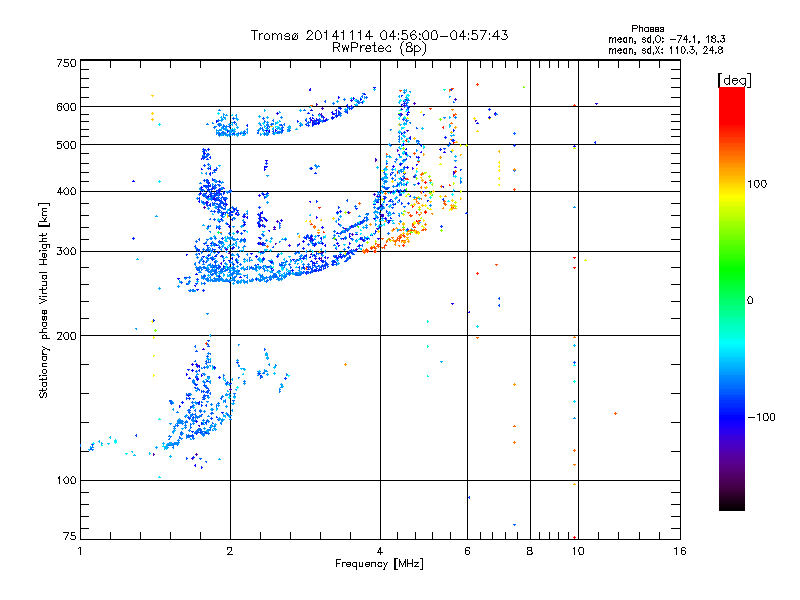Click the '75' height axis label
Image resolution: width=800 pixels, height=600 pixels.
tap(70, 536)
